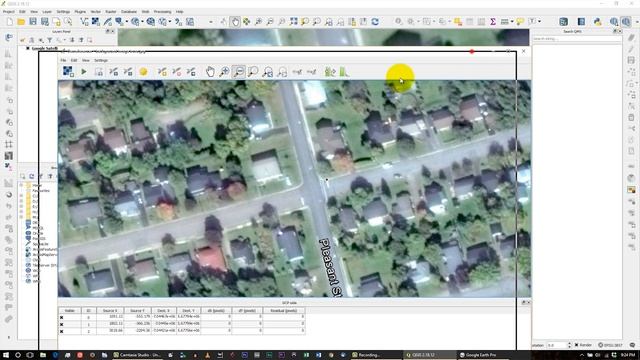Create new project in QGIS toolbar

(9, 22)
